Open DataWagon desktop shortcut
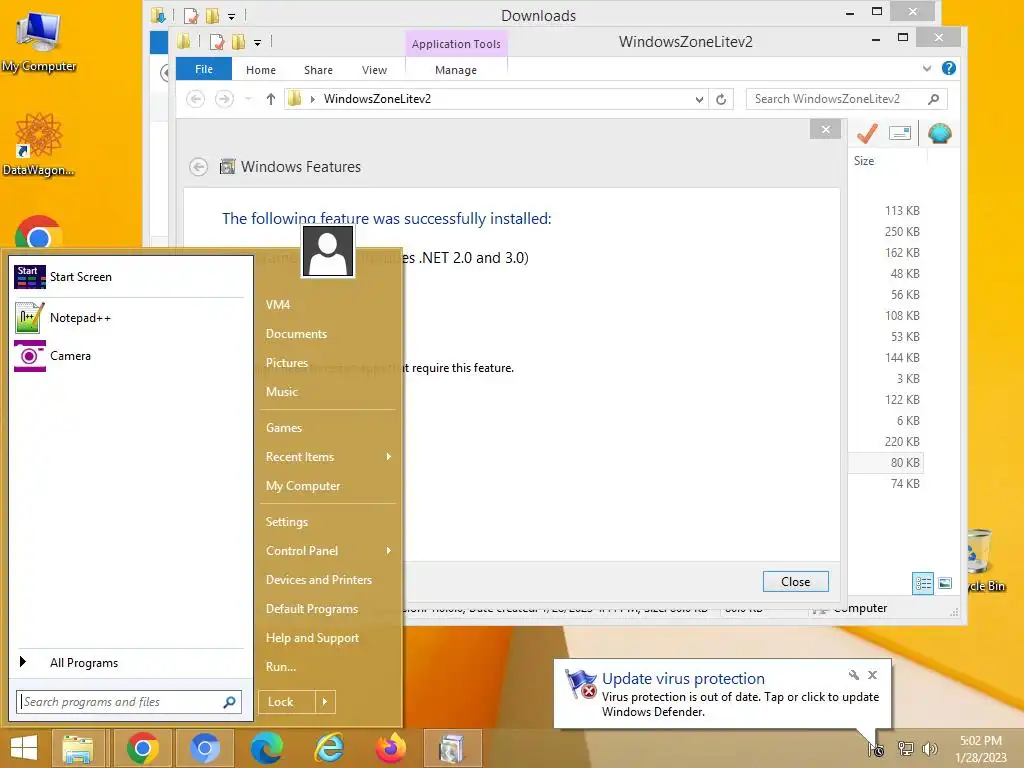This screenshot has height=768, width=1024. click(38, 145)
